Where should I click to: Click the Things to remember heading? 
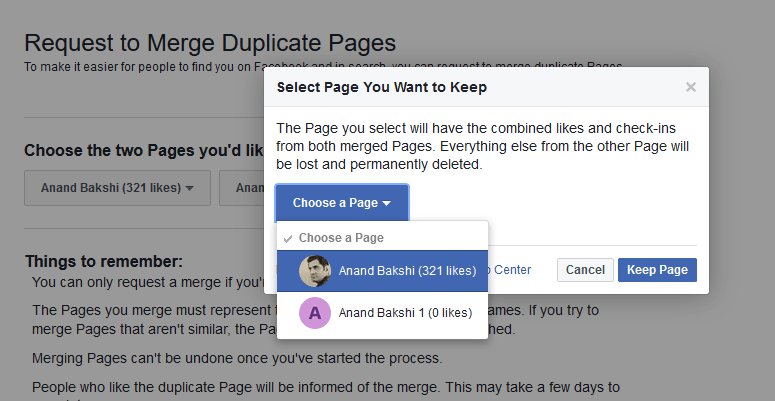pos(104,261)
